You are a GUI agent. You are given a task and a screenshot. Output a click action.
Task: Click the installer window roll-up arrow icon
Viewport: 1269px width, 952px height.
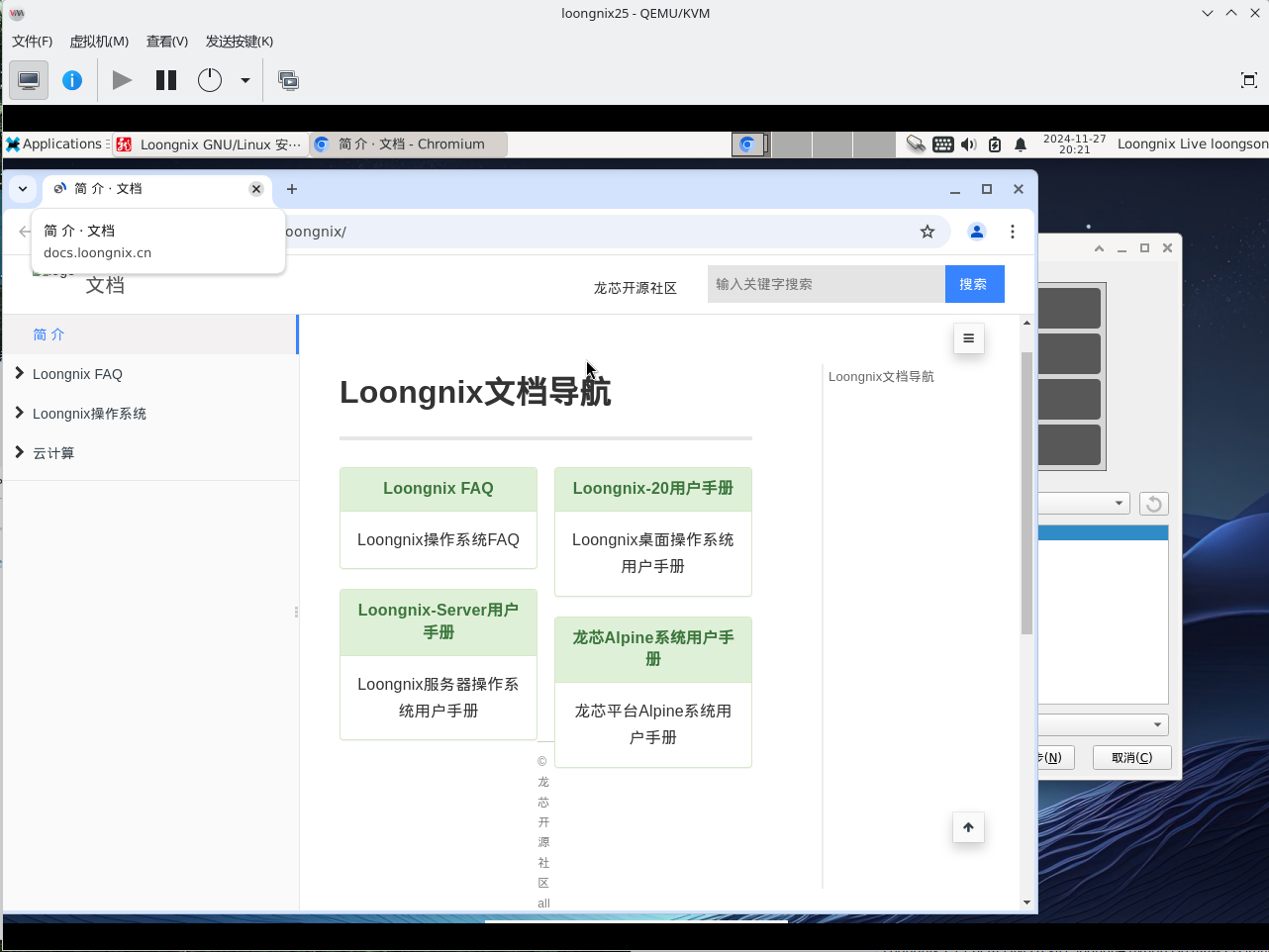[x=1099, y=248]
